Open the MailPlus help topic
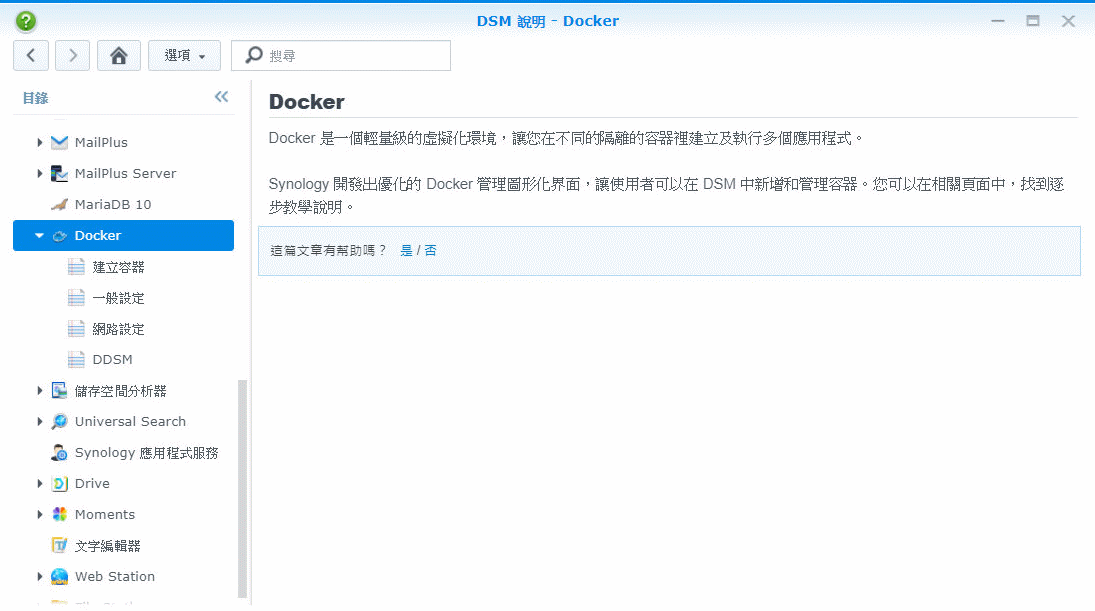The width and height of the screenshot is (1095, 611). coord(101,142)
